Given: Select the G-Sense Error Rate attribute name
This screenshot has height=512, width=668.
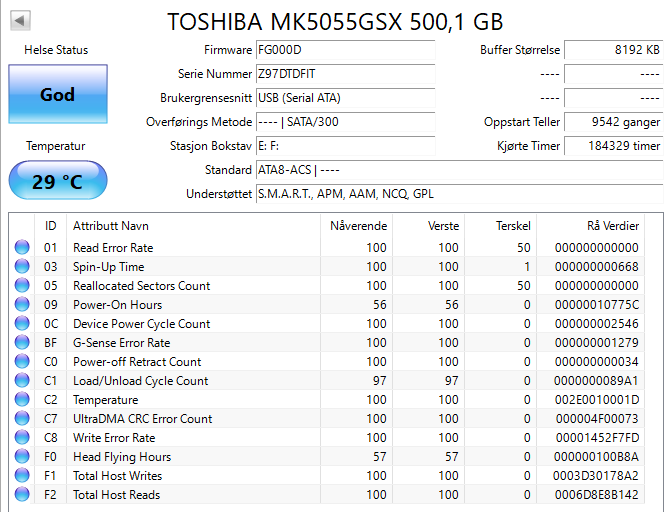Looking at the screenshot, I should (x=121, y=342).
